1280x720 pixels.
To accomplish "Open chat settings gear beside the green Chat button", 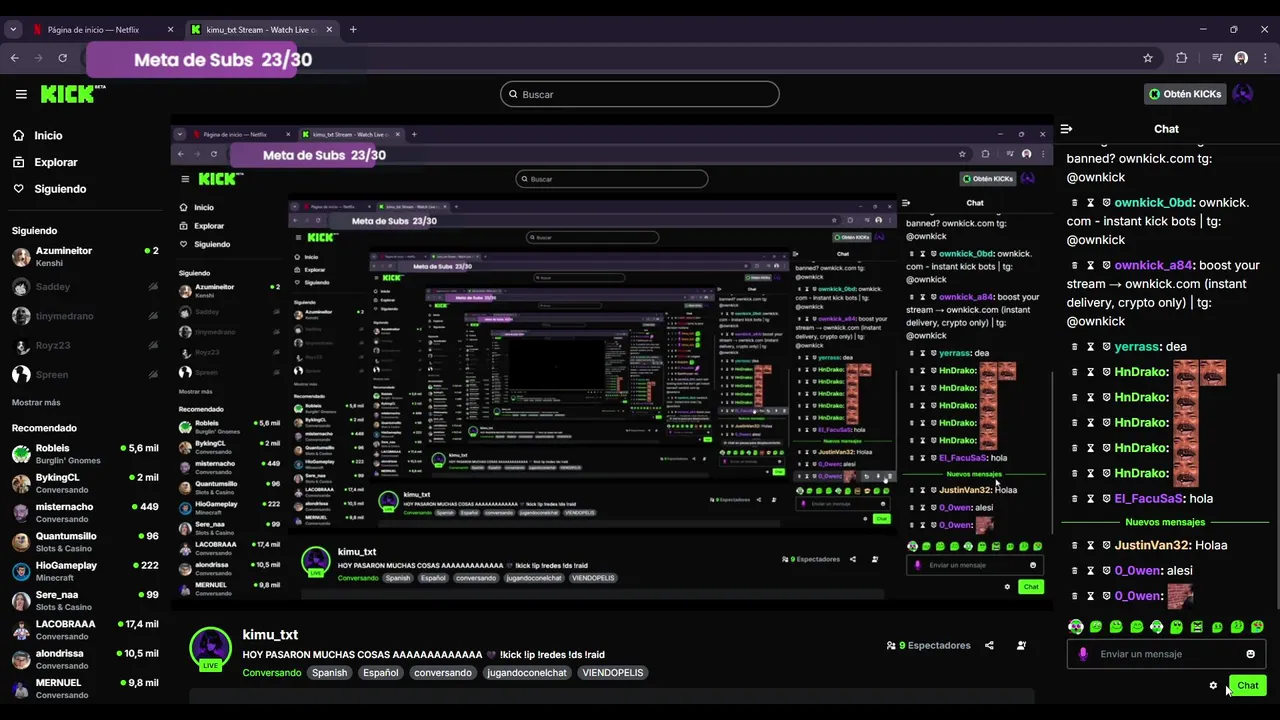I will coord(1213,686).
